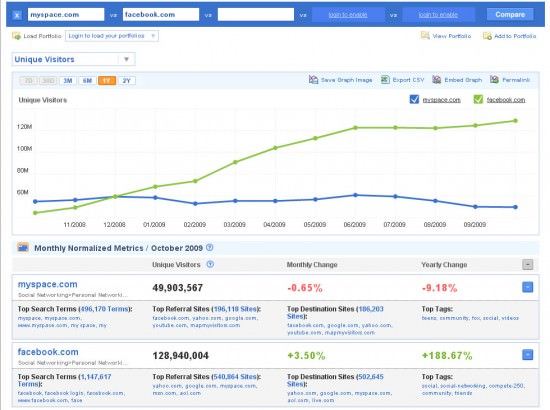Click the Add to Portfolio link
550x410 pixels.
pos(515,36)
